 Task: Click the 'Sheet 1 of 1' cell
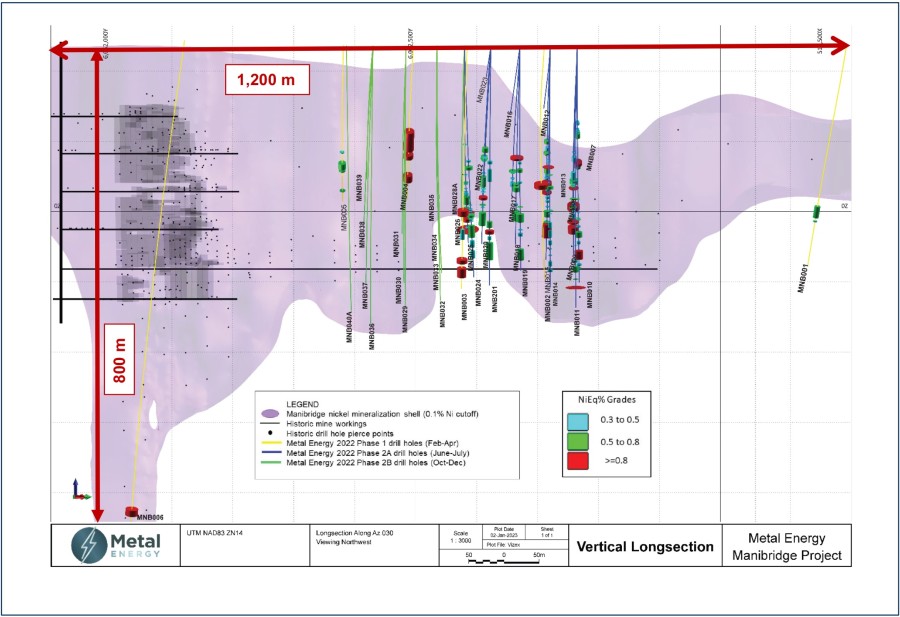(547, 532)
